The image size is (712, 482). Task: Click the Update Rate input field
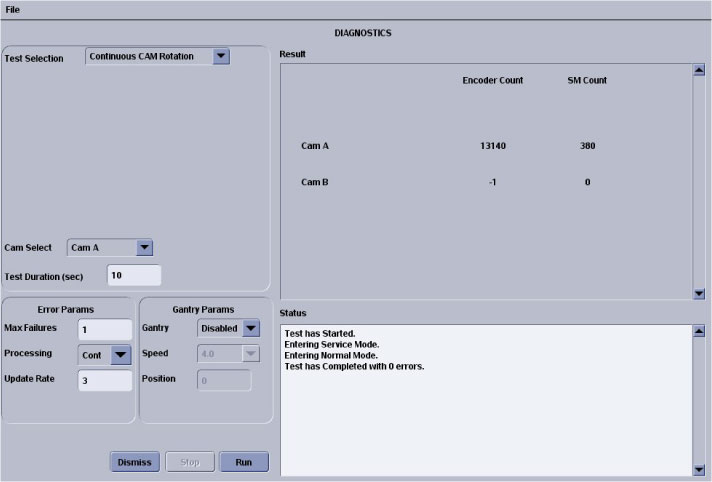tap(104, 380)
